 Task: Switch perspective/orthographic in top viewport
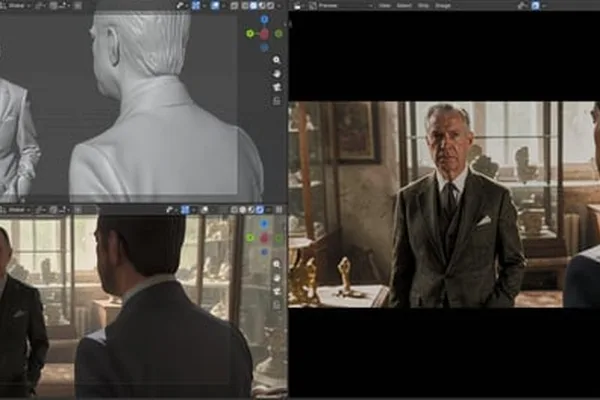point(276,101)
